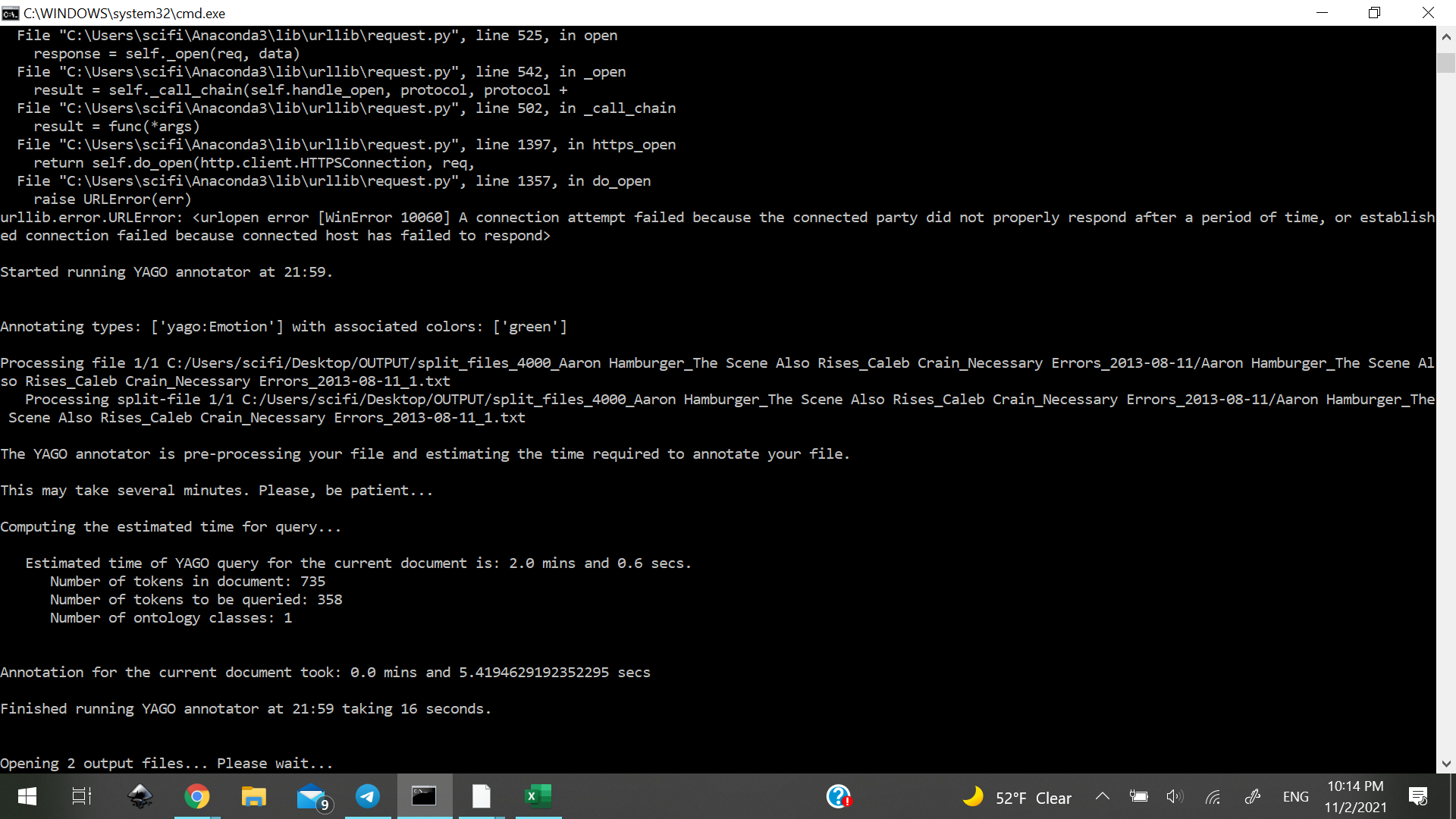Click the Wi-Fi network tray icon
Screen dimensions: 1456x819
click(x=1213, y=796)
